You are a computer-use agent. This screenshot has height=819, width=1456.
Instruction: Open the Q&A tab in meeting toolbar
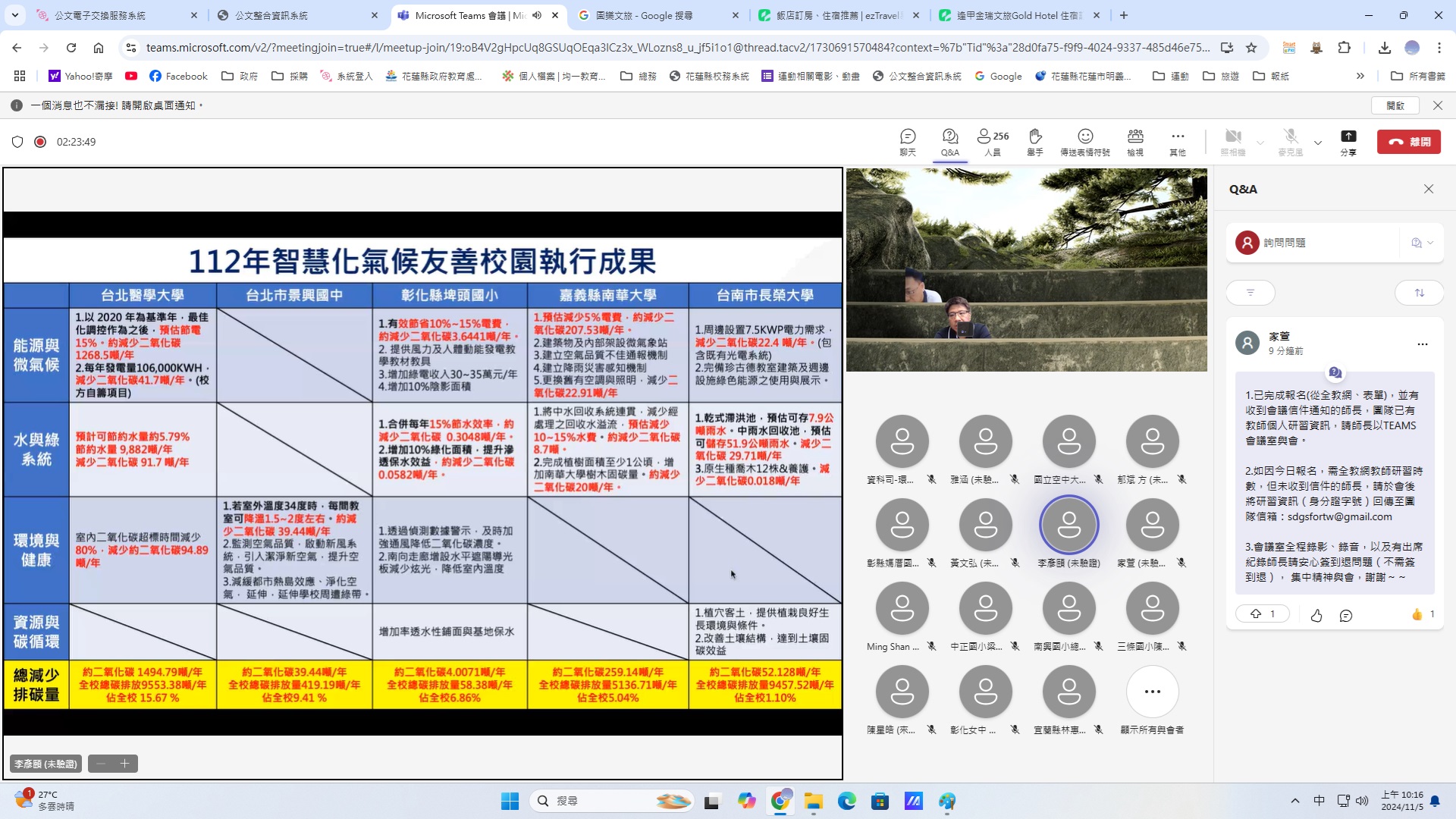[950, 142]
